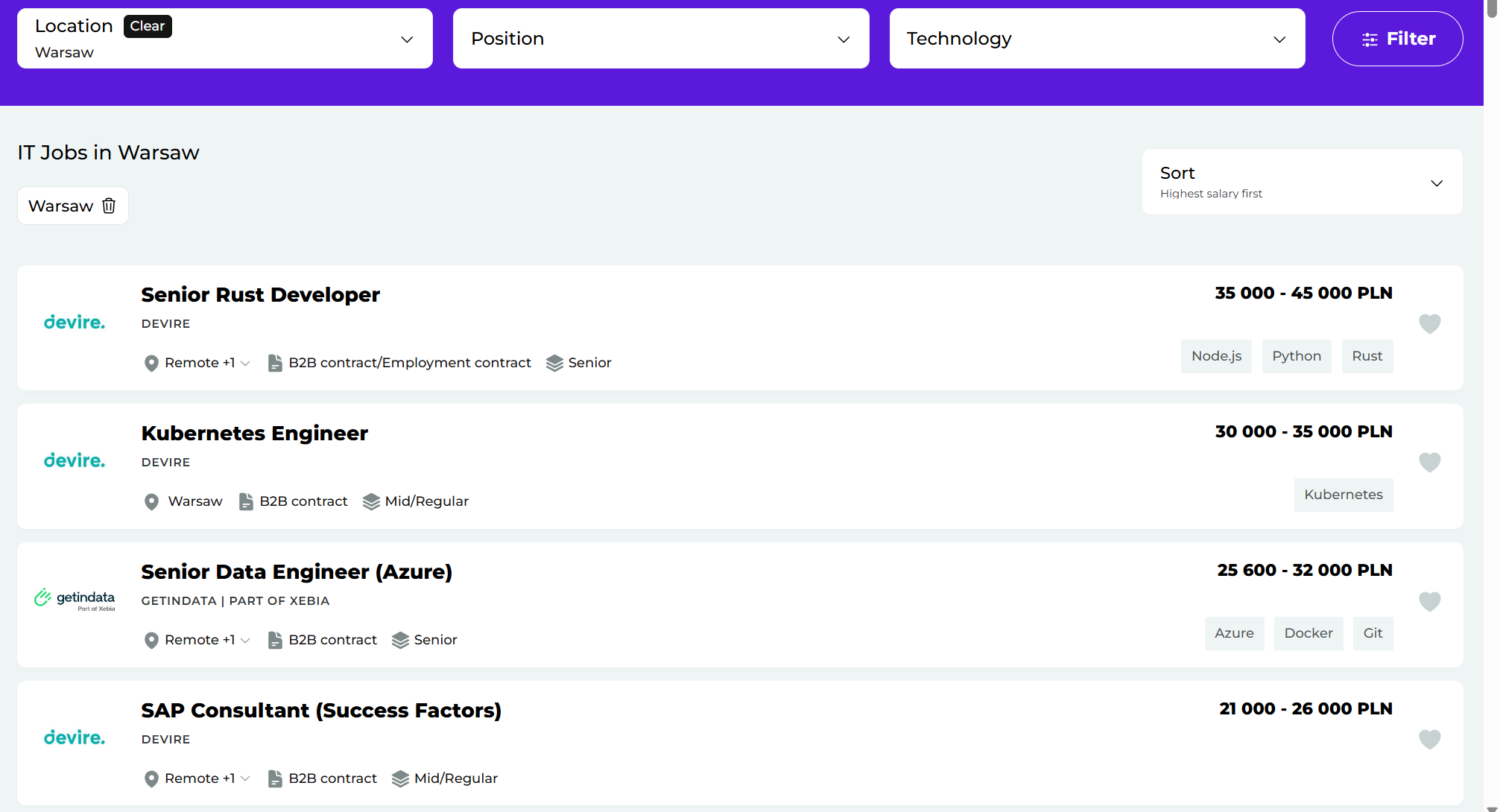Click the Devire logo on Kubernetes Engineer

(x=75, y=461)
